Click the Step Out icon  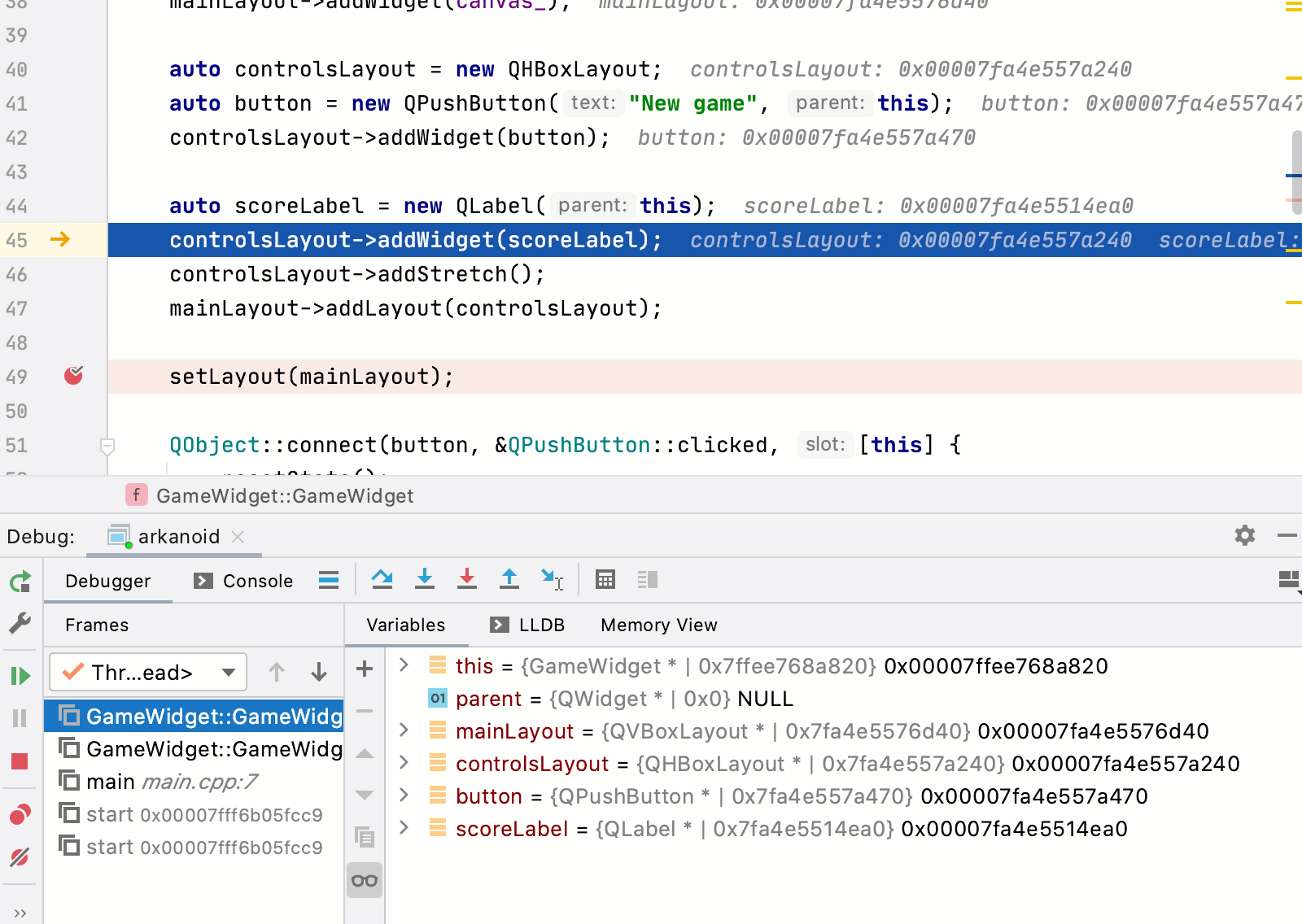tap(509, 579)
